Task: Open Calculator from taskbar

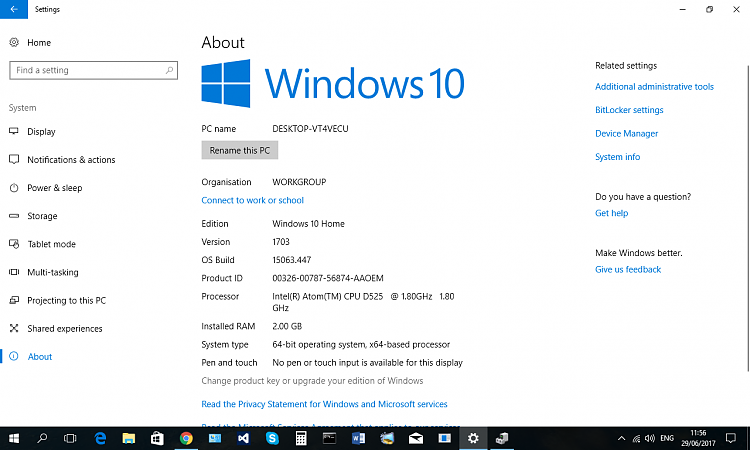Action: pyautogui.click(x=301, y=438)
